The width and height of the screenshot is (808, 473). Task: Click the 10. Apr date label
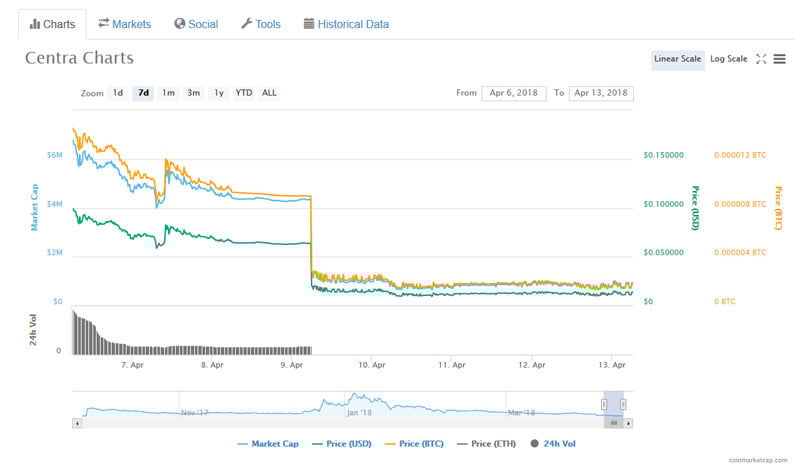[x=372, y=365]
